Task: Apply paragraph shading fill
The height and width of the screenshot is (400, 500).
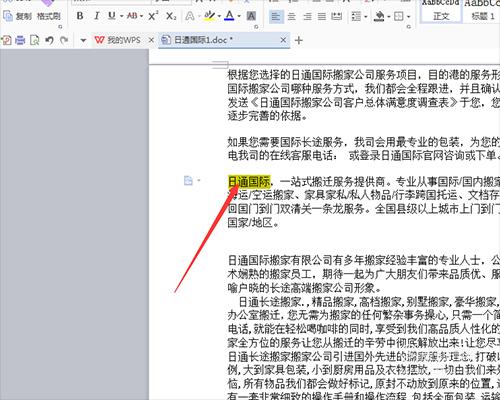Action: [379, 16]
